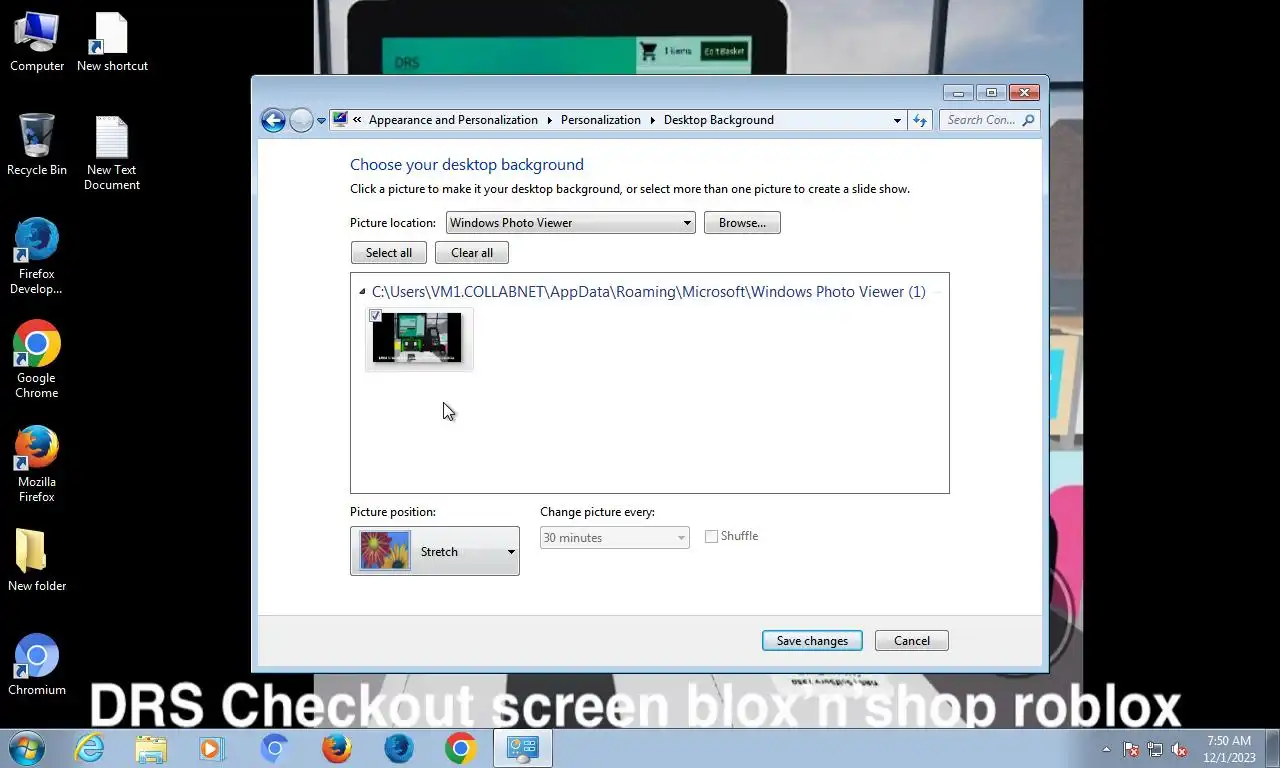Click the Control Panel taskbar button
Viewport: 1280px width, 768px height.
(523, 748)
